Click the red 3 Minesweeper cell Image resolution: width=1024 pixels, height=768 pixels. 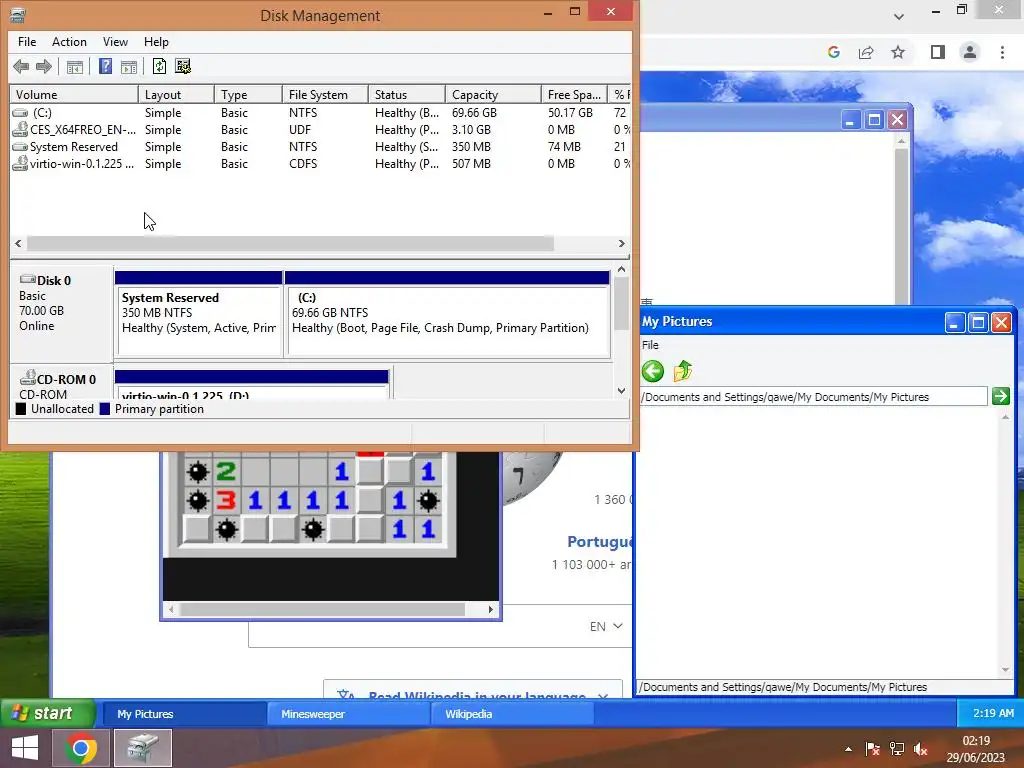click(x=226, y=500)
